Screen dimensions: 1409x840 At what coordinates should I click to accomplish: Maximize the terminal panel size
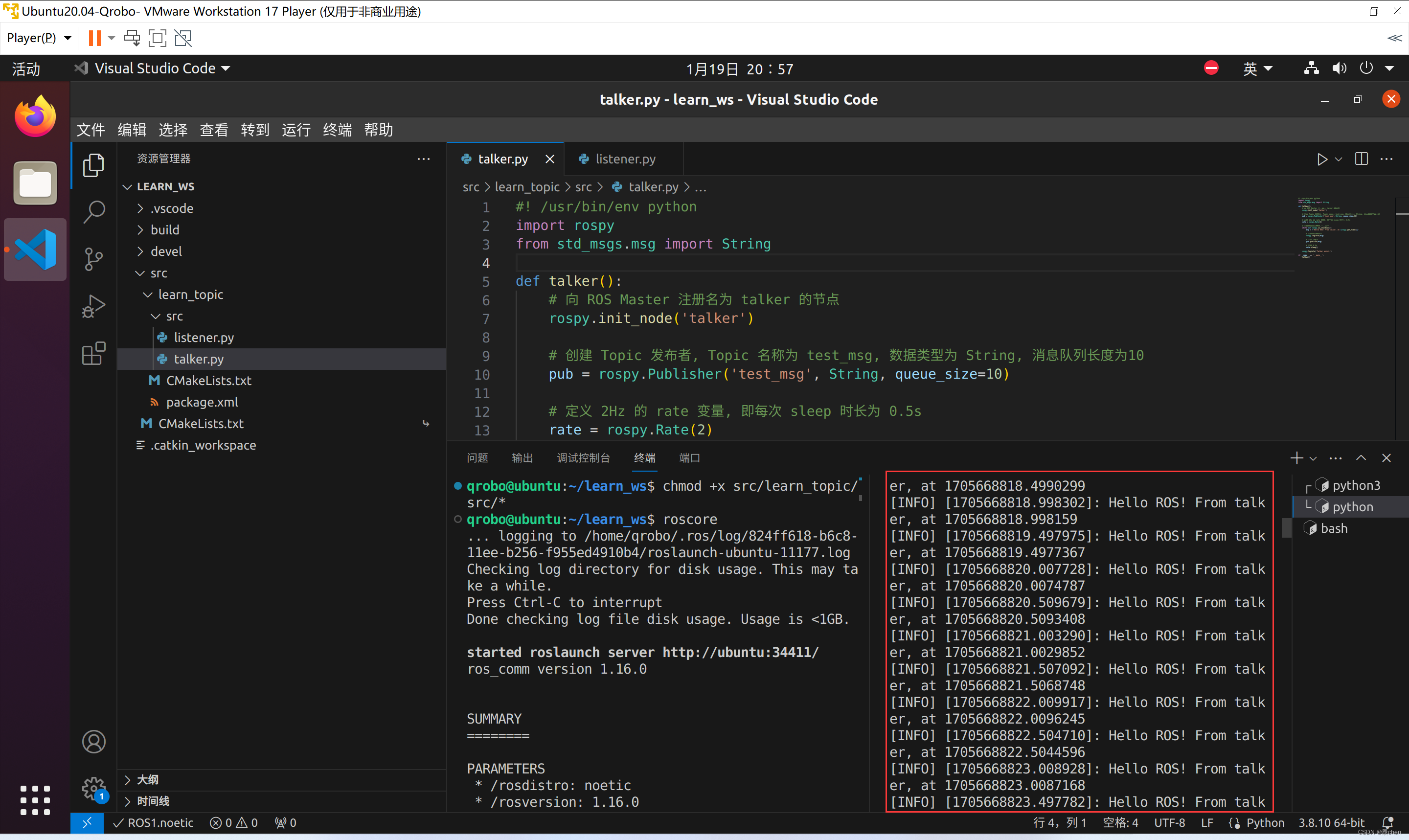pyautogui.click(x=1361, y=458)
